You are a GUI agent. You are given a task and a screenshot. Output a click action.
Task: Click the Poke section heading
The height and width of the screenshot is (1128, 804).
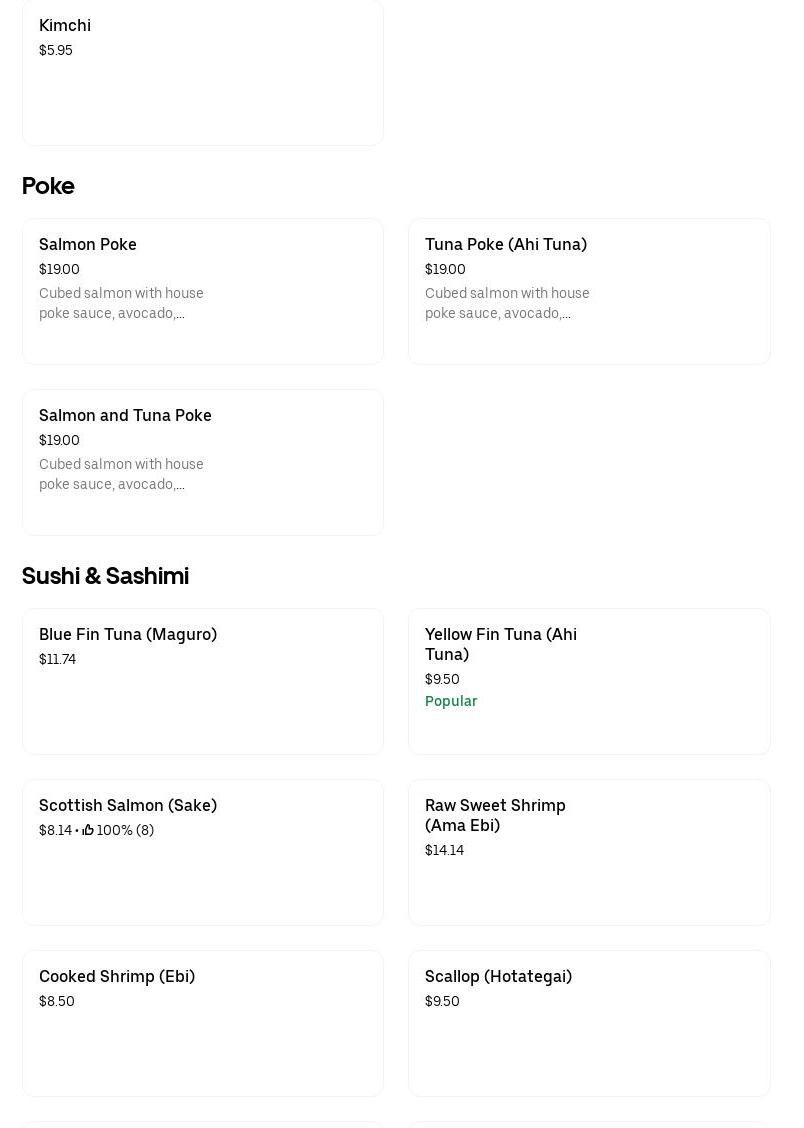(48, 186)
